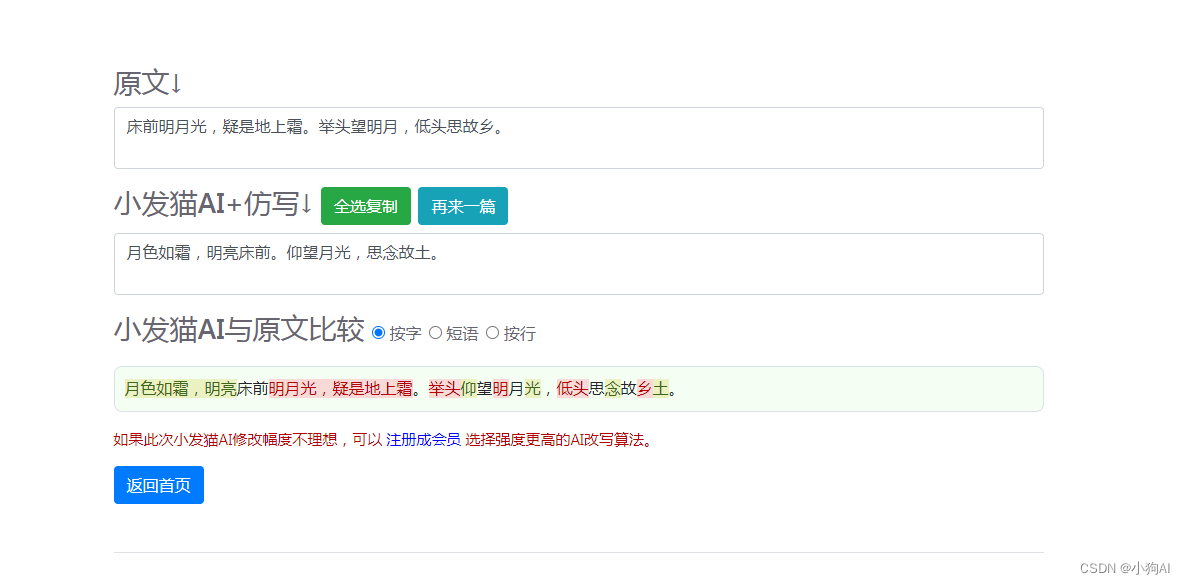This screenshot has width=1185, height=584.
Task: Click the 选择强度更高的AI改写算法 text
Action: [x=555, y=440]
